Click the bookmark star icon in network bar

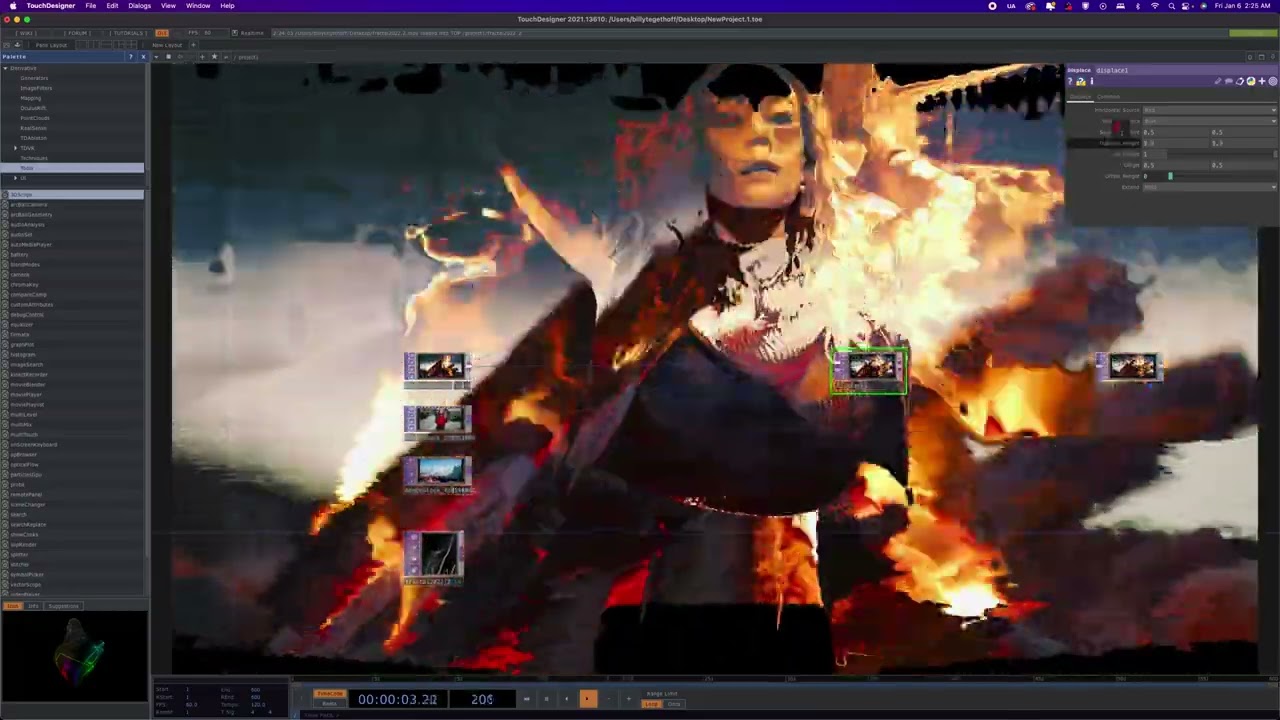(213, 57)
